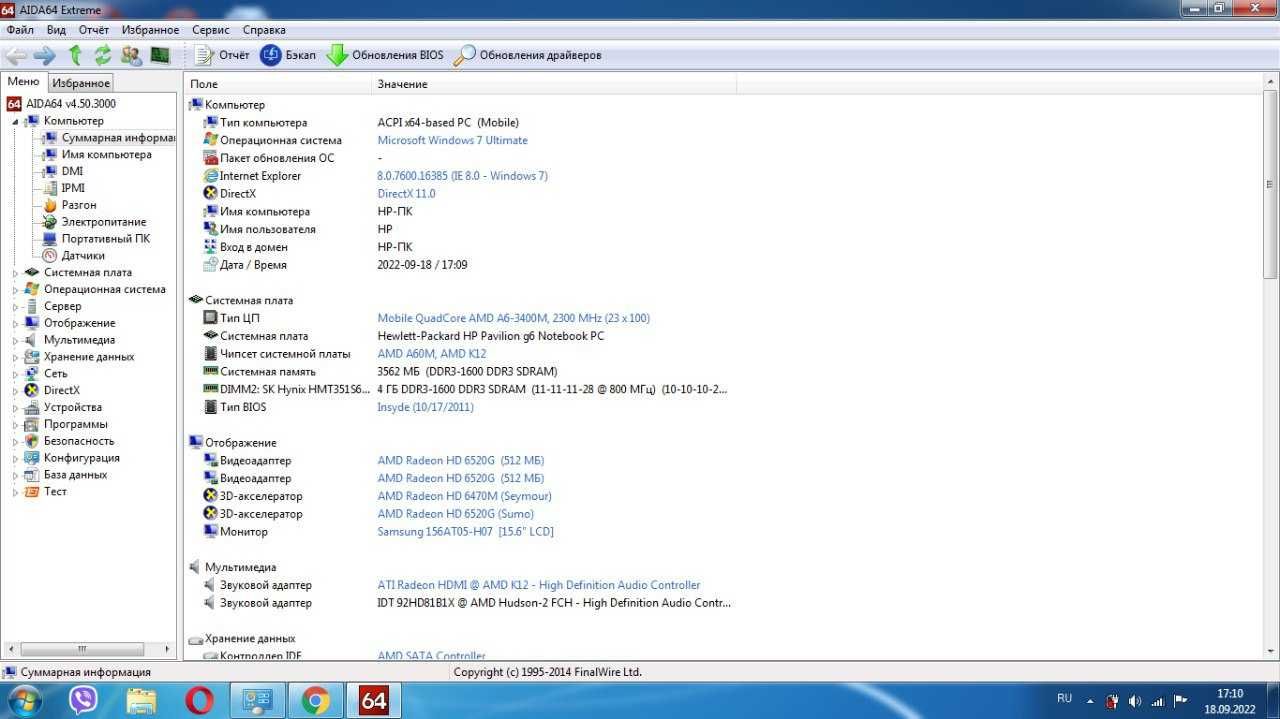Open Обновления BIOS in the toolbar
Image resolution: width=1280 pixels, height=719 pixels.
click(385, 55)
